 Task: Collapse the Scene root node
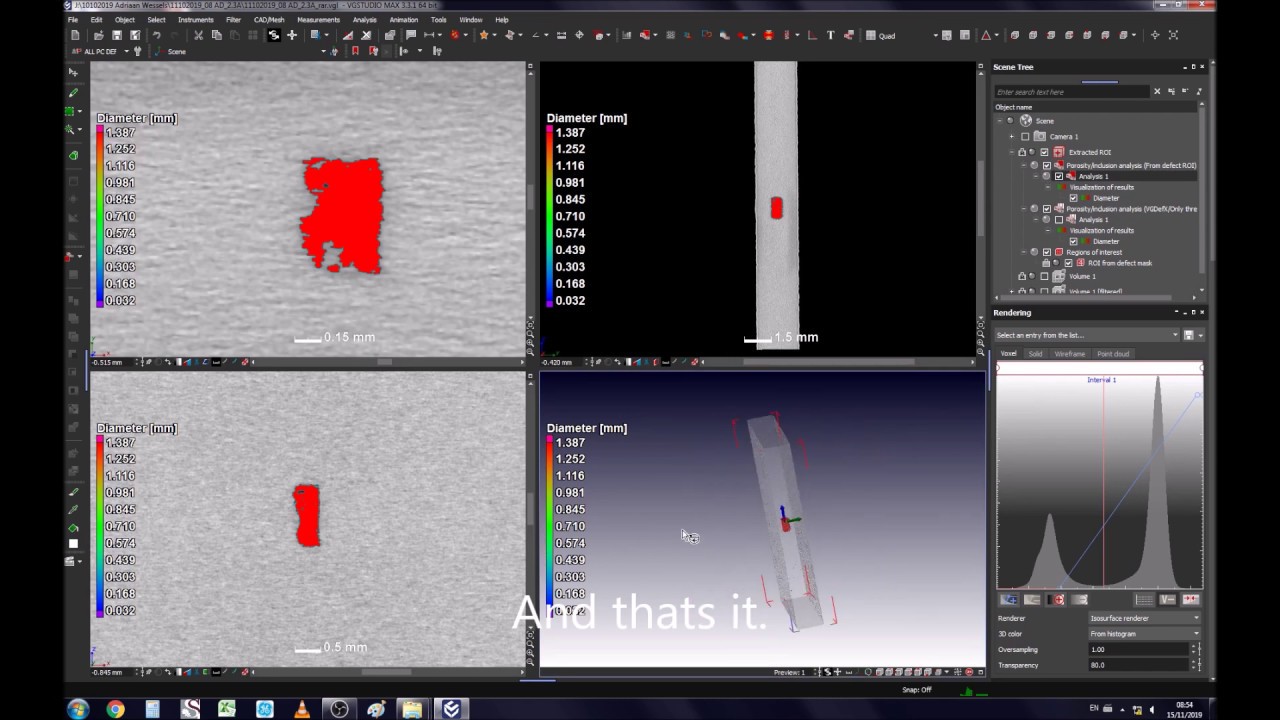click(998, 120)
